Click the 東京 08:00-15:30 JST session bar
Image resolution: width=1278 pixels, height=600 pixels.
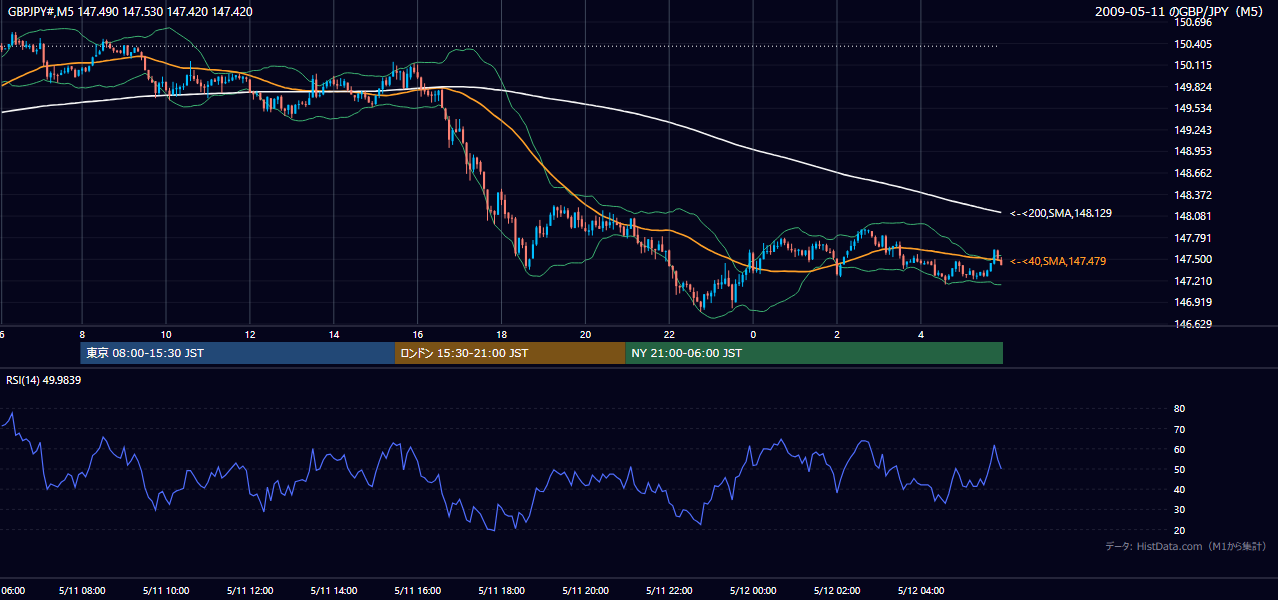238,353
